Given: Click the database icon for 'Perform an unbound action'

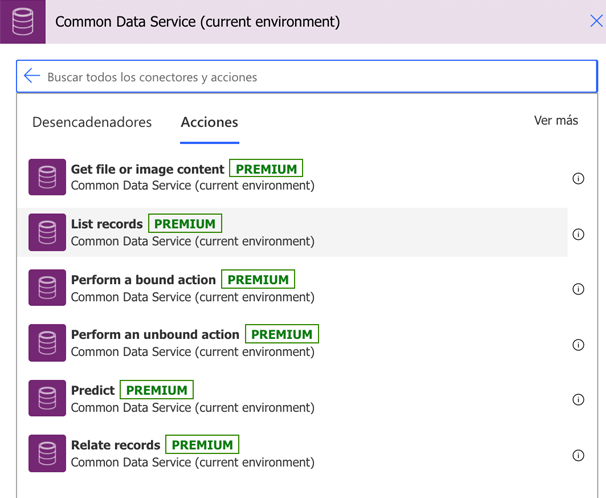Looking at the screenshot, I should [47, 343].
